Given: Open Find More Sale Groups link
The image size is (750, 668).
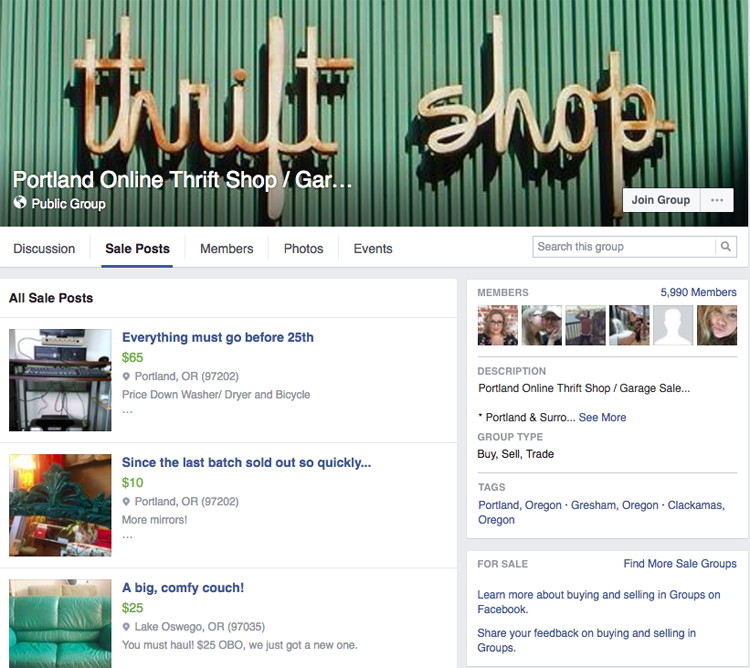Looking at the screenshot, I should [x=680, y=564].
